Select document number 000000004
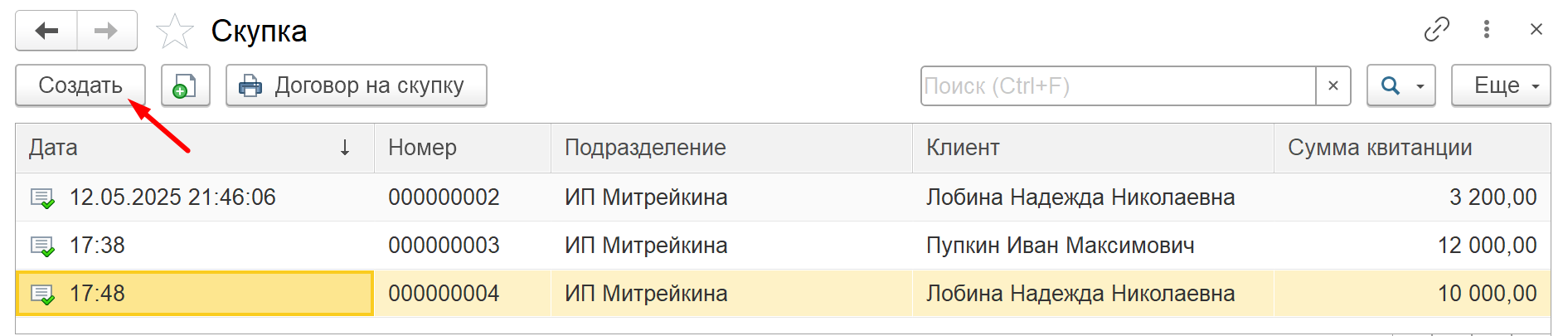Screen dimensions: 1568x336 444,294
